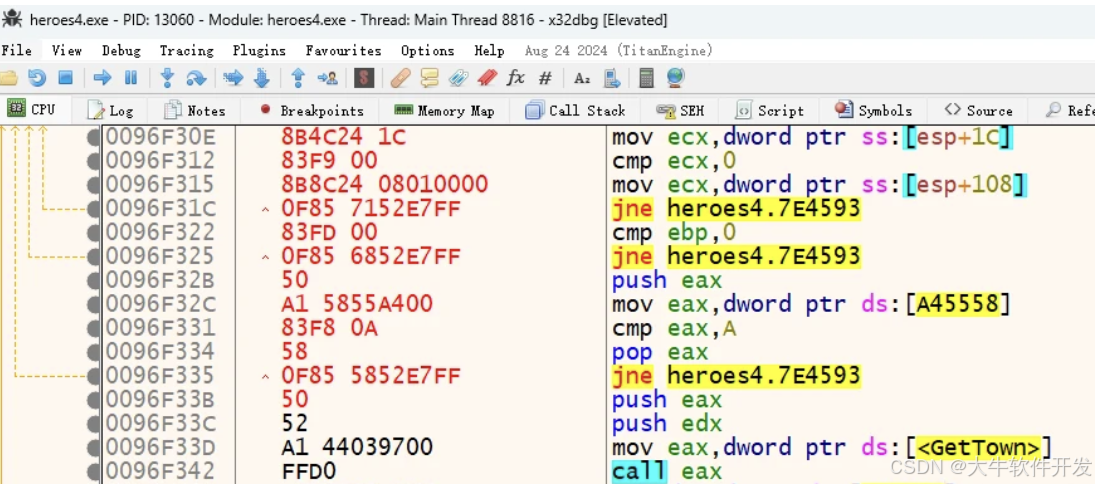Click opcode bytes 'A1 5855A400'
Screen dimensions: 1096x484
click(x=357, y=304)
